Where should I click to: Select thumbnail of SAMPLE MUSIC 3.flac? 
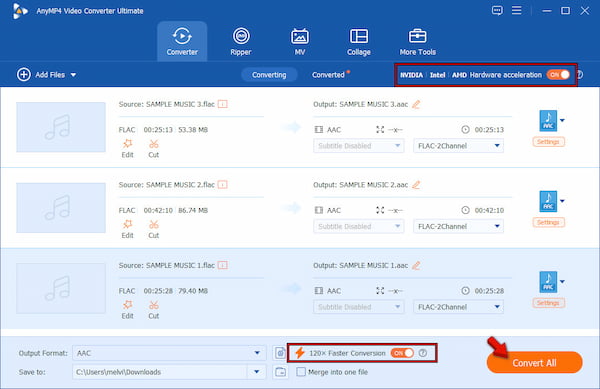pos(61,127)
